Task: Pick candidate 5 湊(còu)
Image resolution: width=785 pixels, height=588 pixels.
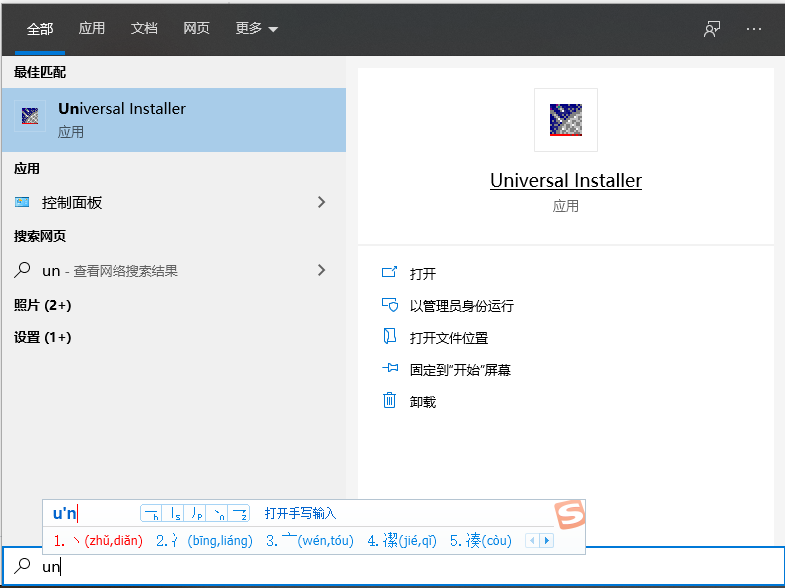Action: [x=481, y=540]
